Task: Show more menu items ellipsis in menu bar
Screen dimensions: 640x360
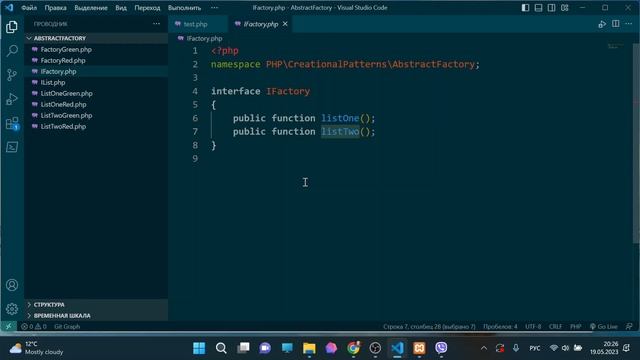Action: tap(214, 8)
